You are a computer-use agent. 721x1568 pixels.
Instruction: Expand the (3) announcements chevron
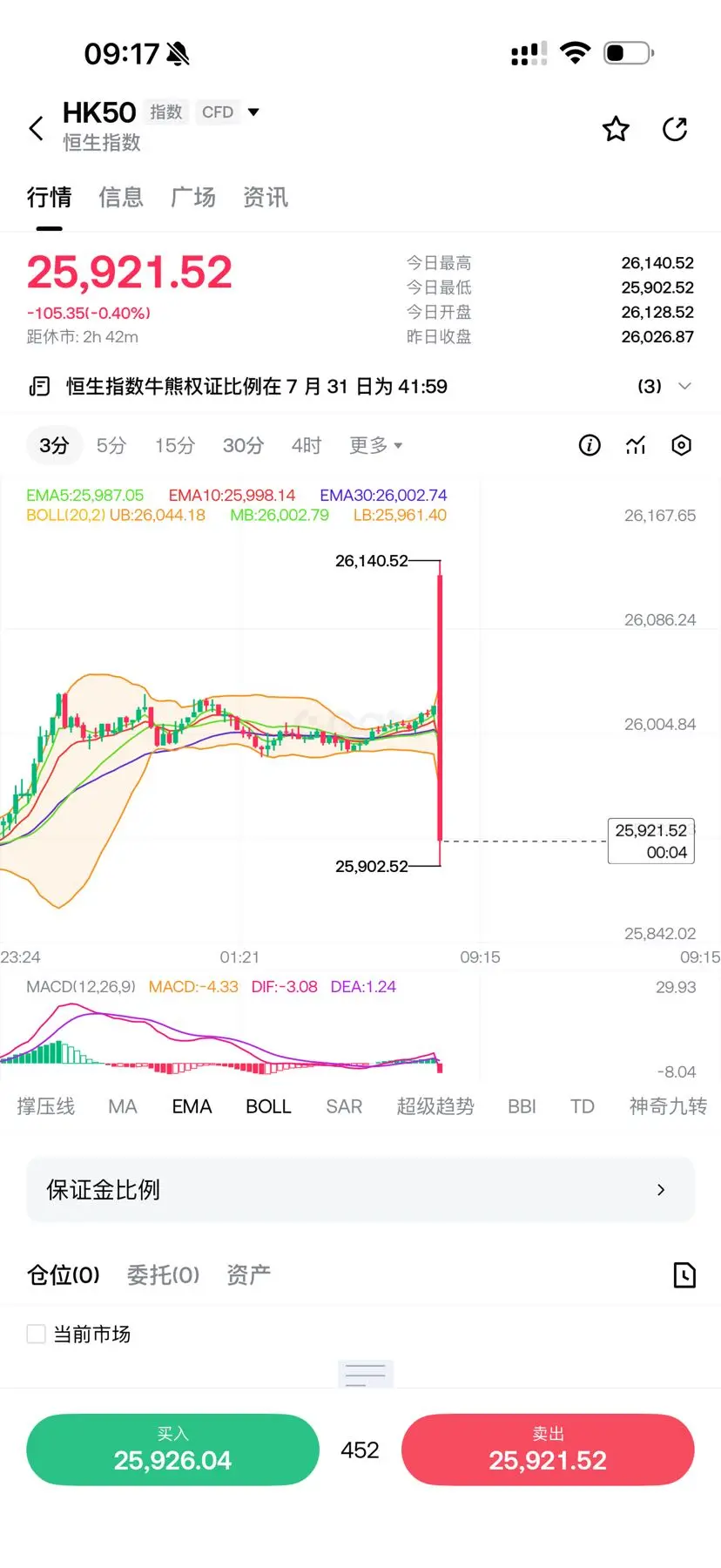684,386
